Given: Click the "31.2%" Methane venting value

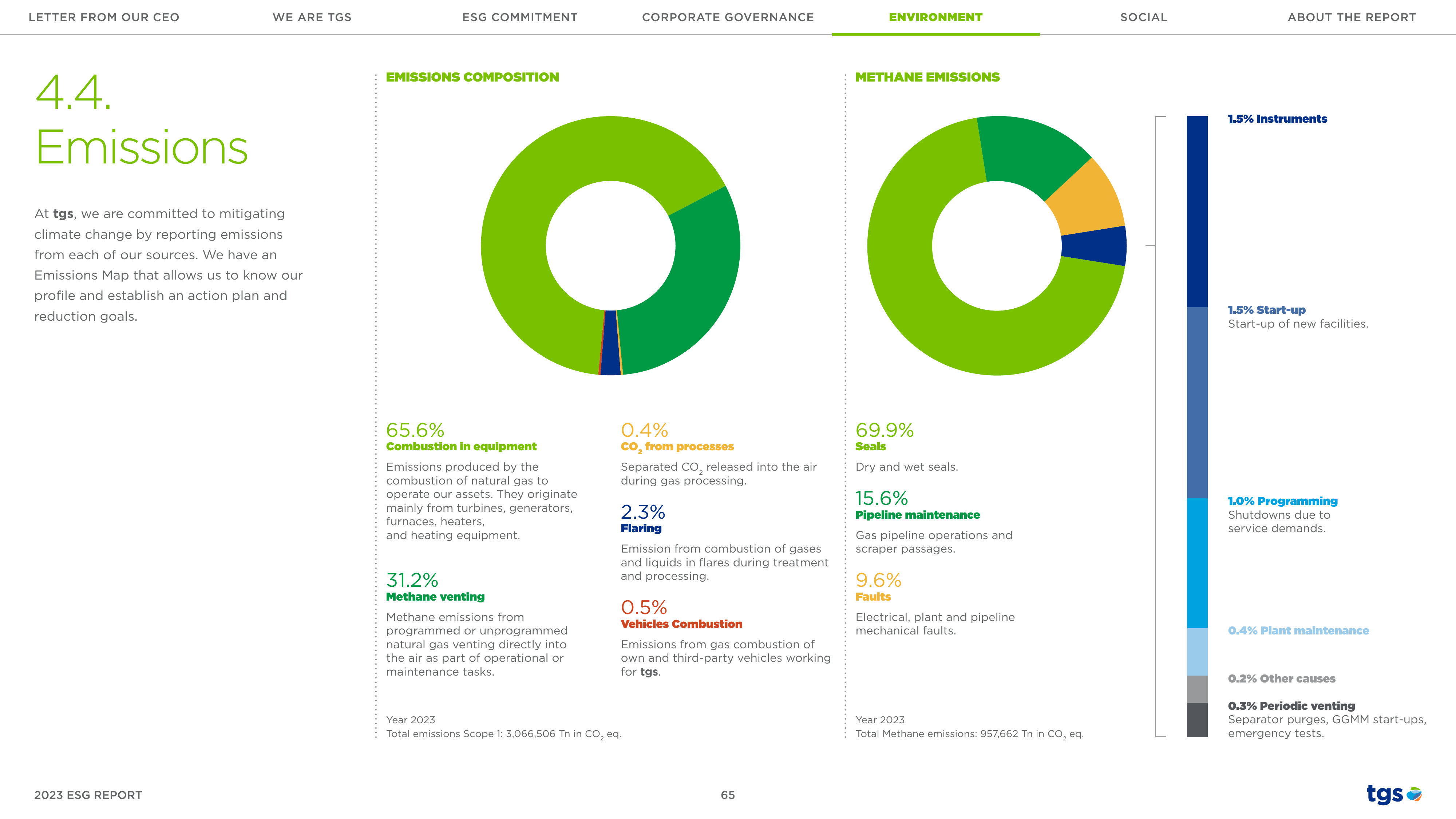Looking at the screenshot, I should (x=412, y=580).
